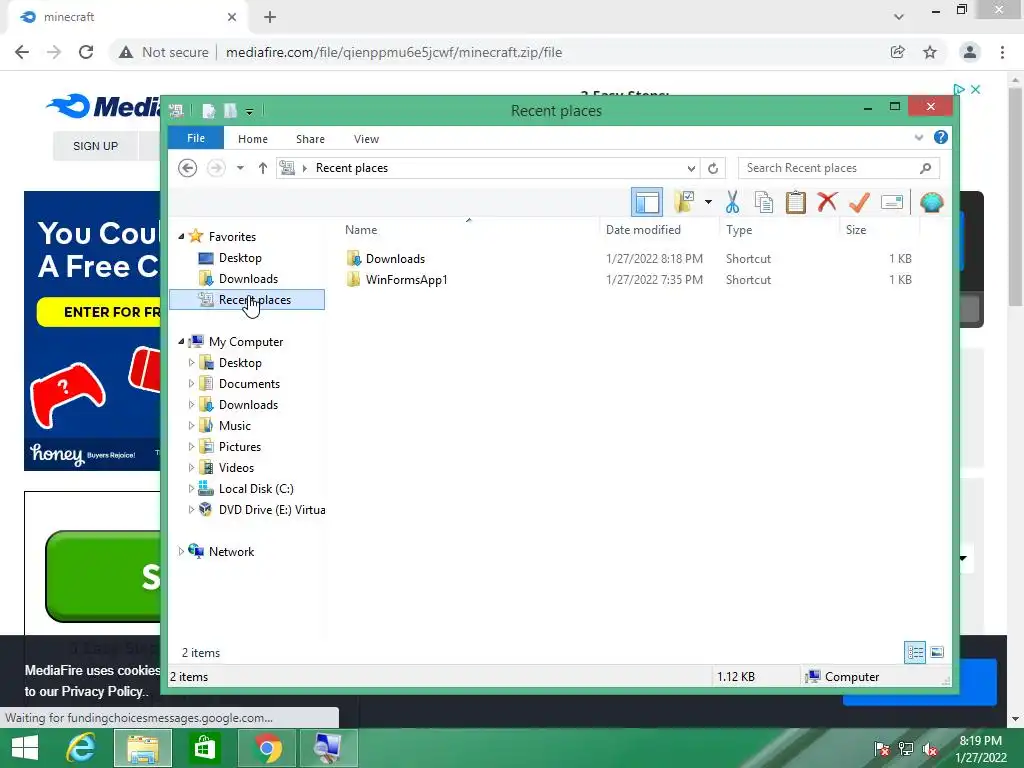Expand the Network tree node
The width and height of the screenshot is (1024, 768).
pos(181,552)
